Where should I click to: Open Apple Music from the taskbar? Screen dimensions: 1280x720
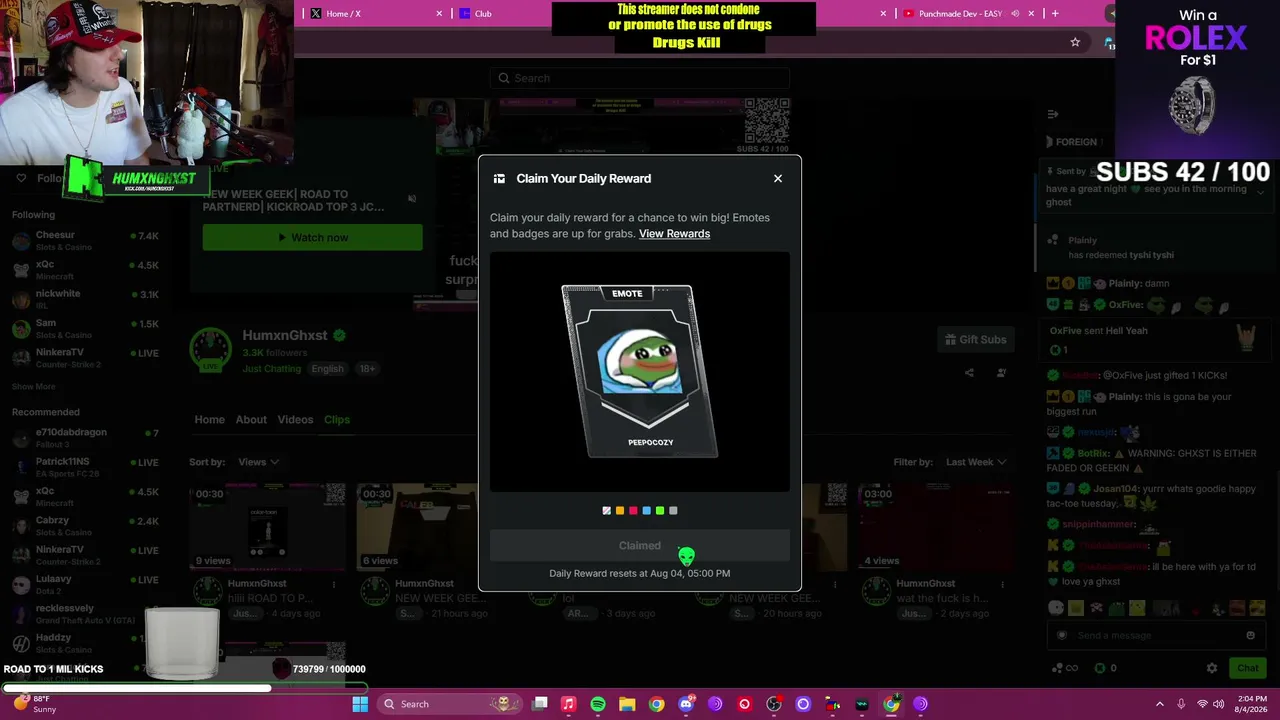pos(568,704)
